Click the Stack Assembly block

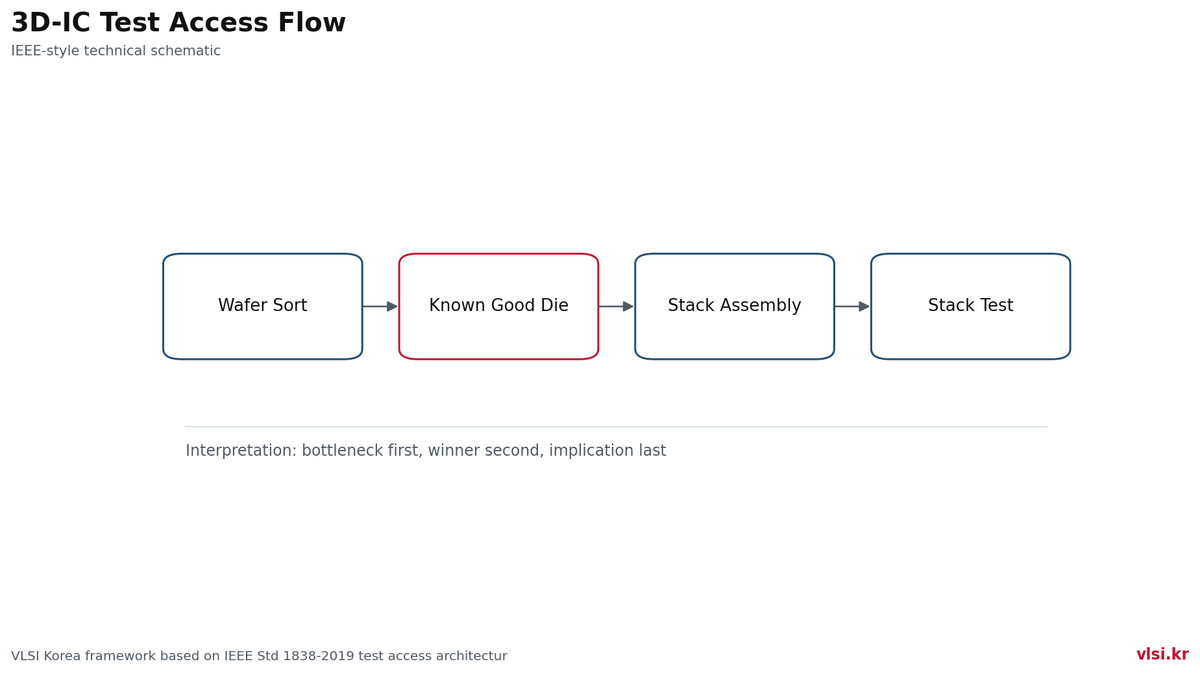click(735, 306)
